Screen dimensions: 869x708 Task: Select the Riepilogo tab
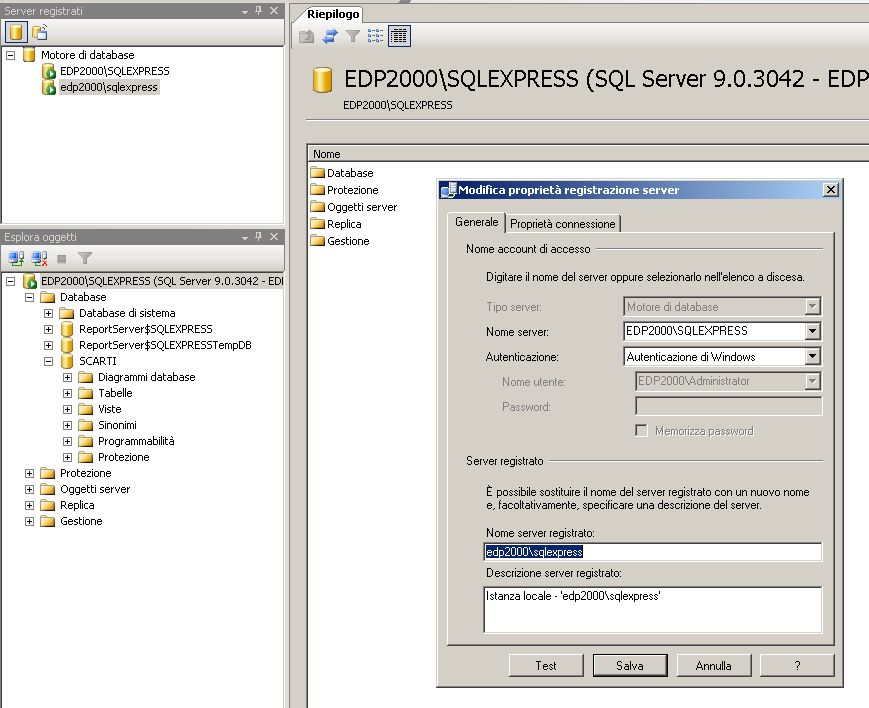coord(333,14)
